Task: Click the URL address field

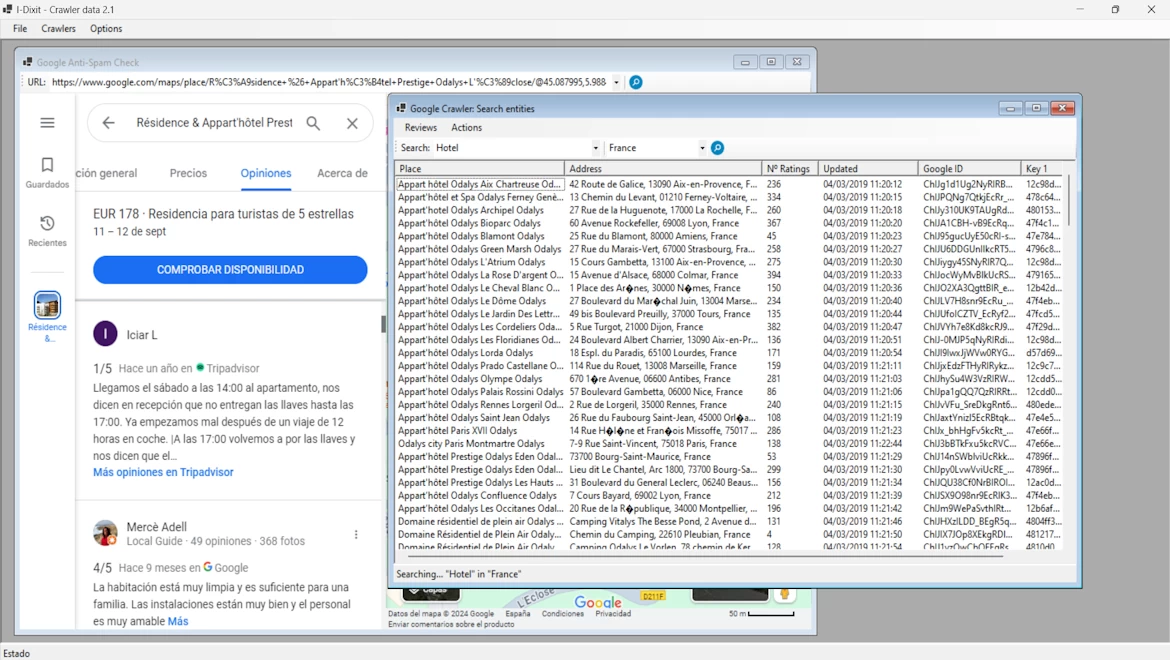Action: coord(330,82)
